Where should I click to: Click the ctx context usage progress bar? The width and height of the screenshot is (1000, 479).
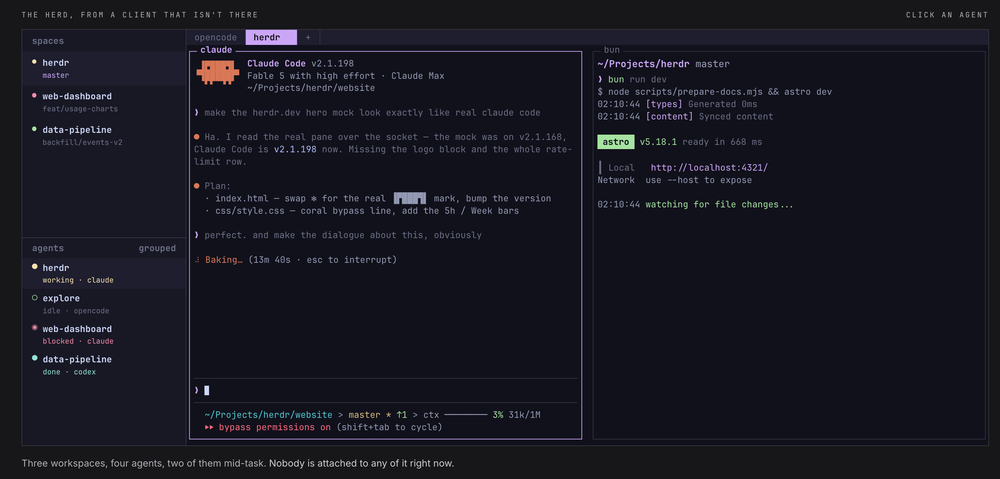pos(466,415)
